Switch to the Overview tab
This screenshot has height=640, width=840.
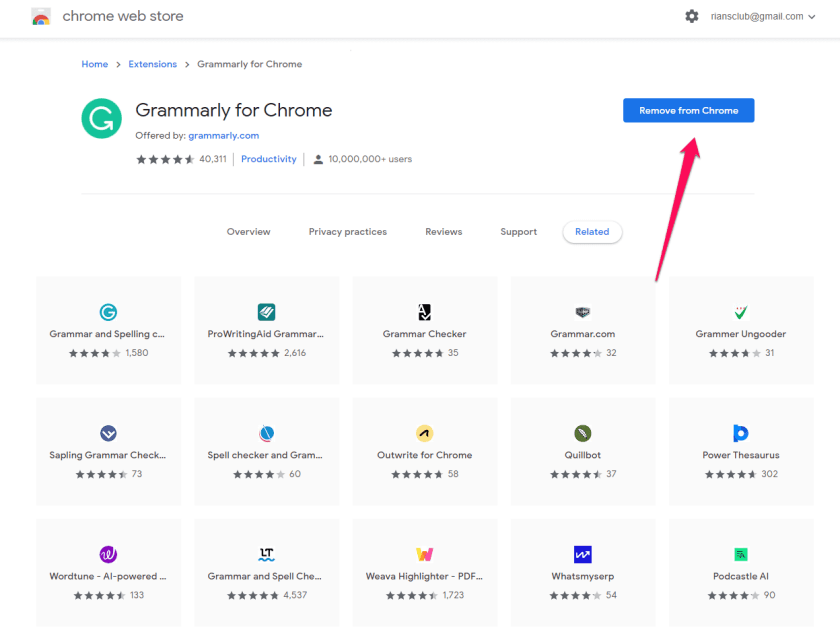(249, 232)
